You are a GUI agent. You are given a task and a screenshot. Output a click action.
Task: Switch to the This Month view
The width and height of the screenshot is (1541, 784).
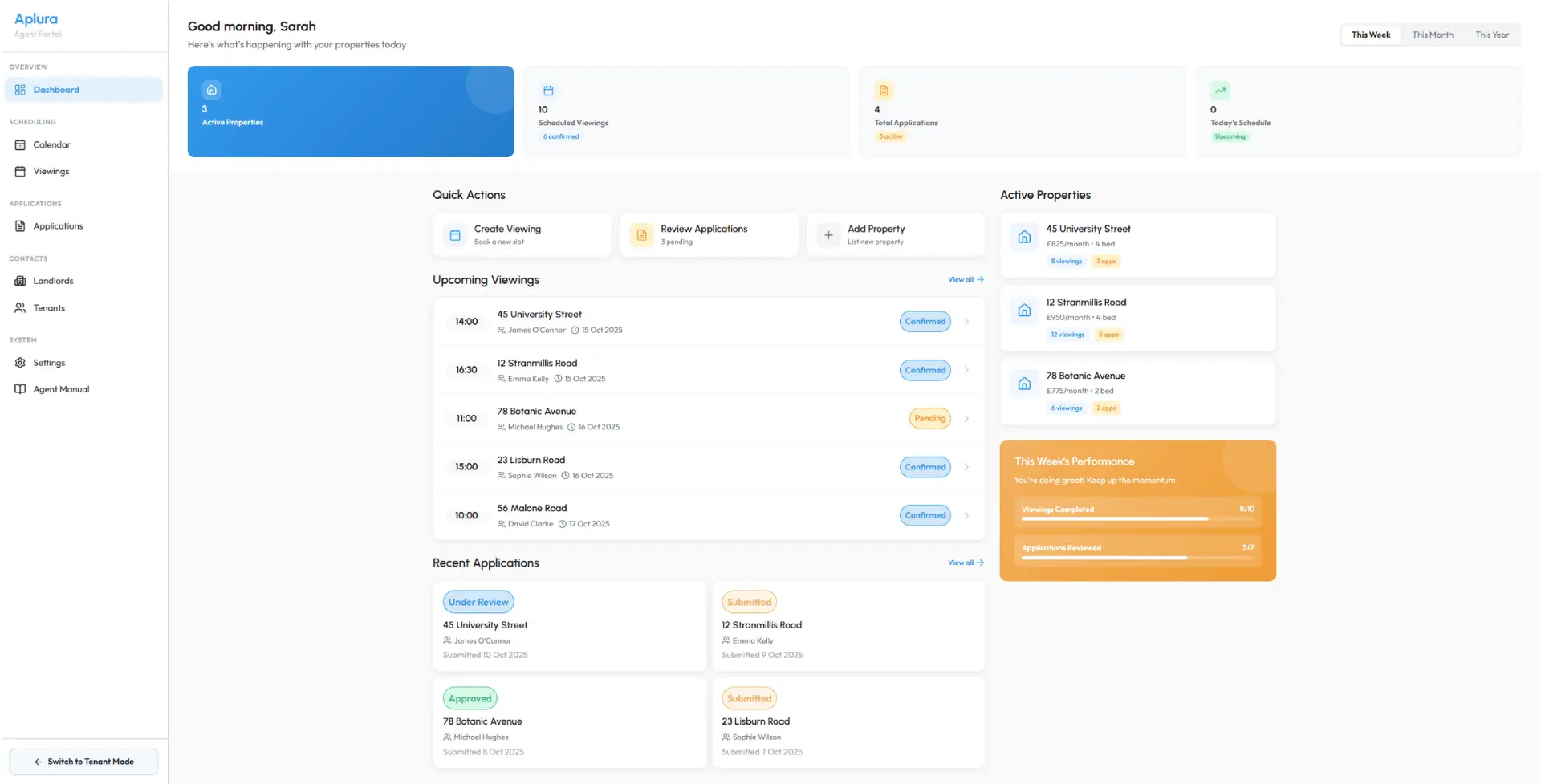click(1432, 35)
